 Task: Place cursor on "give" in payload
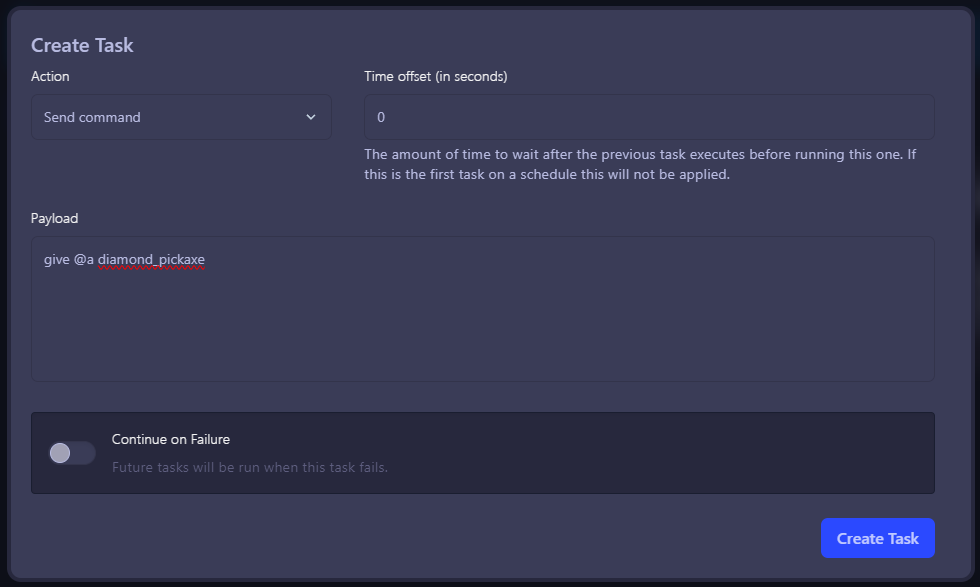point(56,260)
